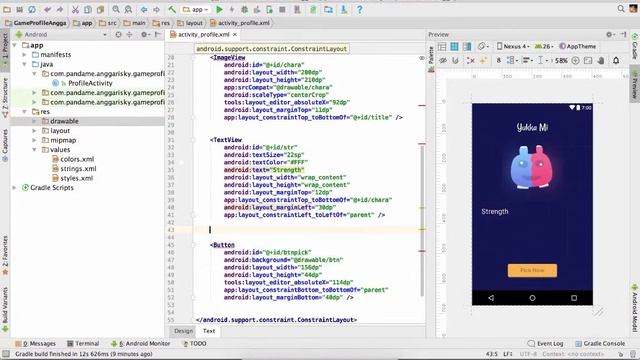Expand the layout folder arrow
The width and height of the screenshot is (640, 360).
click(34, 131)
